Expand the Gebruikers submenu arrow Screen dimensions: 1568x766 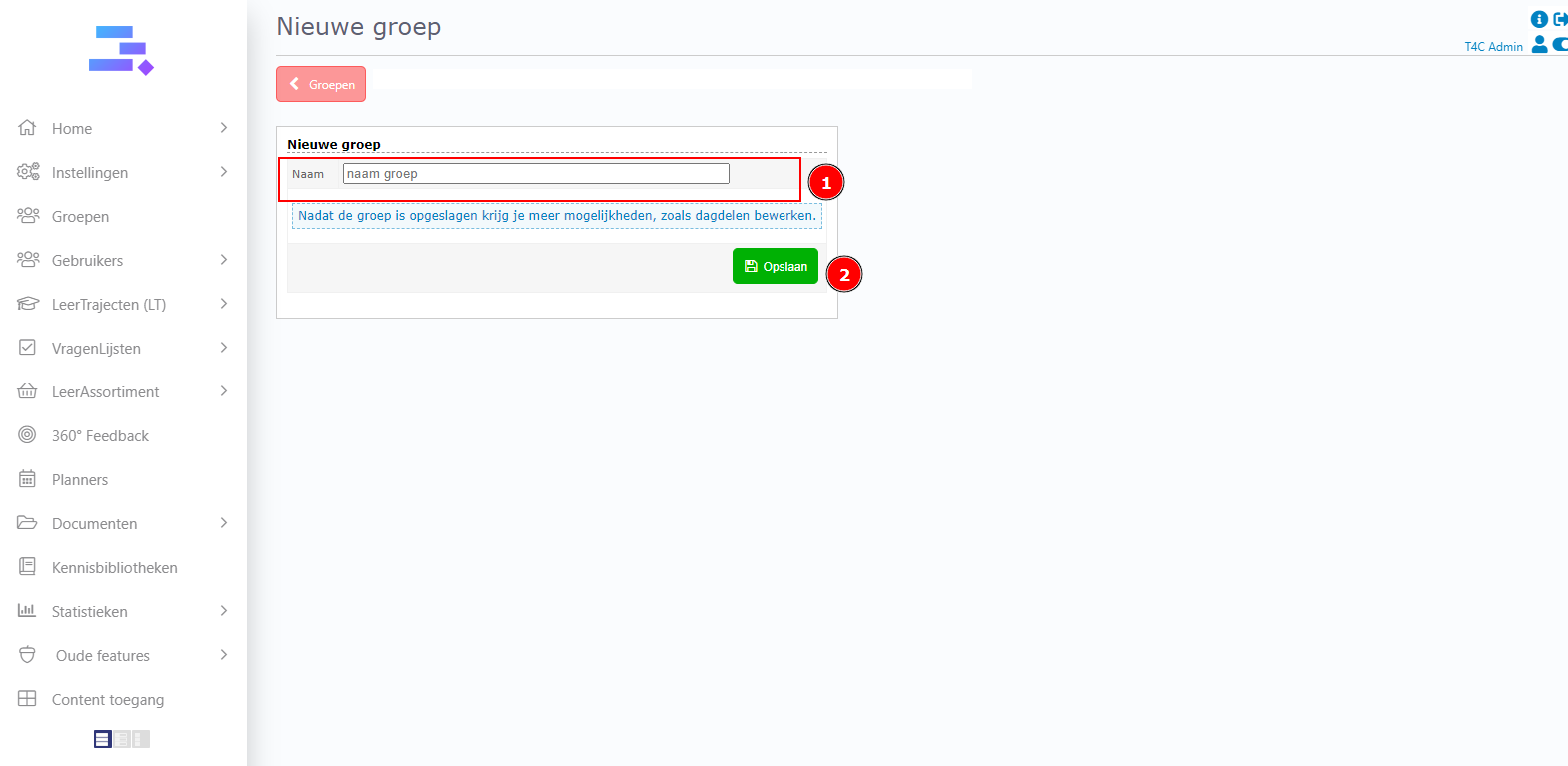click(x=223, y=260)
